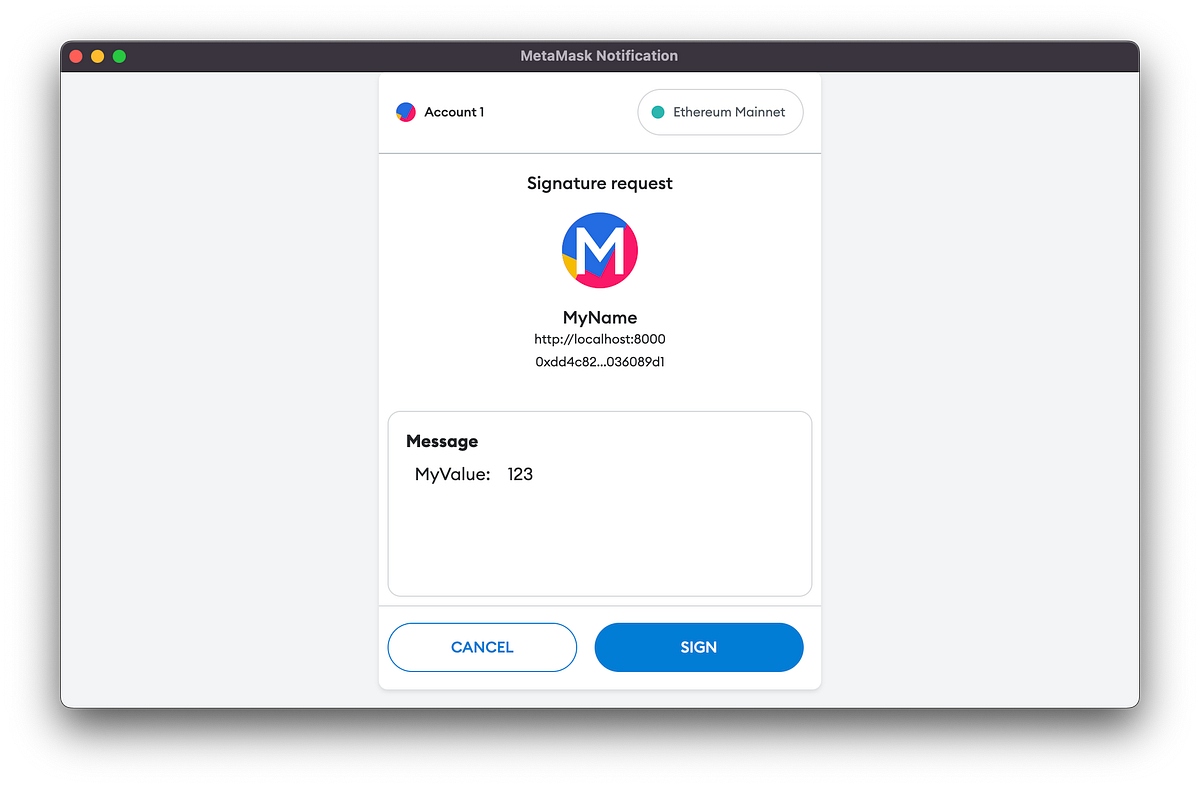This screenshot has height=788, width=1200.
Task: Click the MyName site title
Action: 599,317
